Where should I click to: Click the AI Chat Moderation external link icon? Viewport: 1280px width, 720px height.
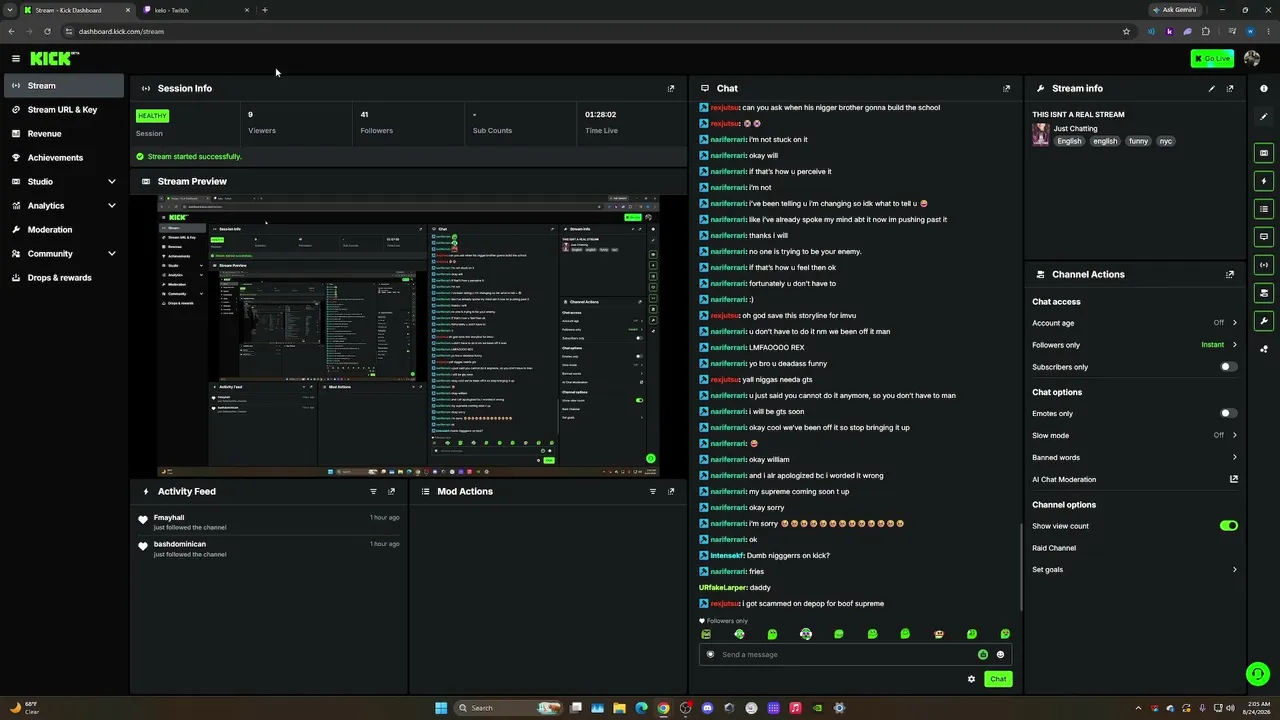(1234, 480)
